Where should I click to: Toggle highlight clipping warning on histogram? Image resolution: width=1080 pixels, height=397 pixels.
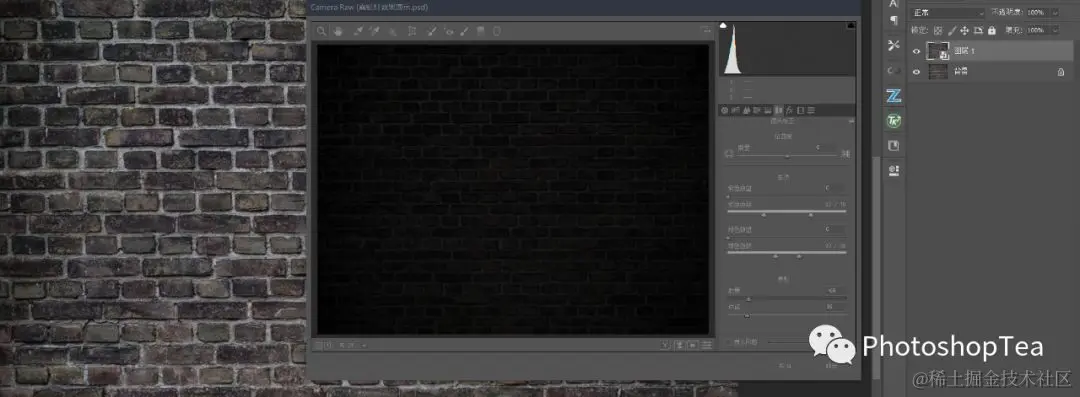[x=851, y=26]
